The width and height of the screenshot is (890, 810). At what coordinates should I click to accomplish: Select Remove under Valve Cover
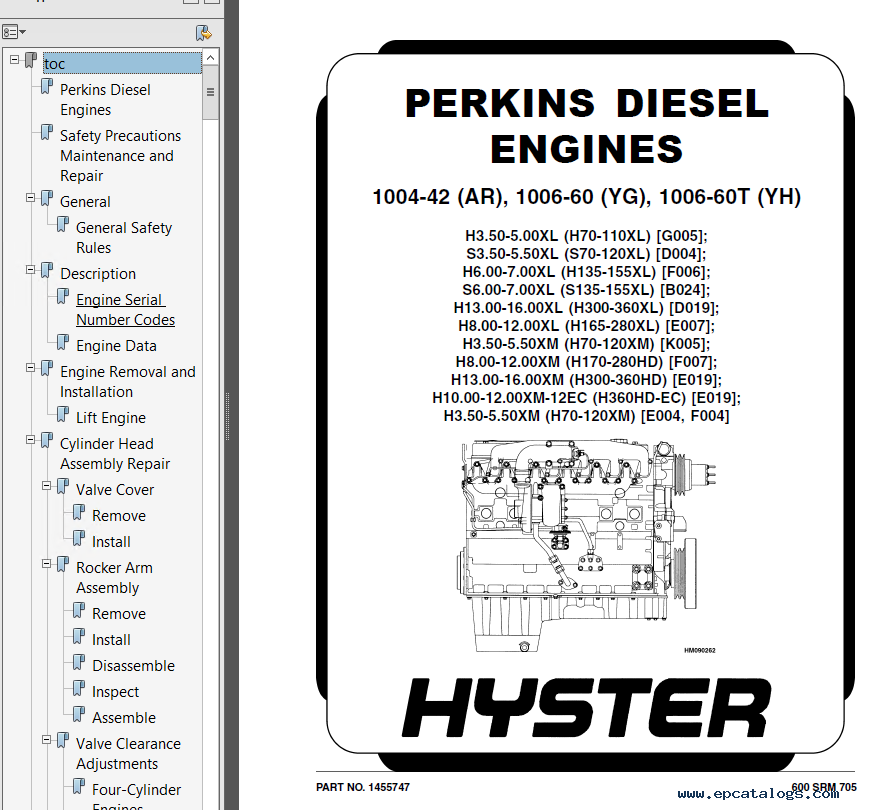click(119, 515)
